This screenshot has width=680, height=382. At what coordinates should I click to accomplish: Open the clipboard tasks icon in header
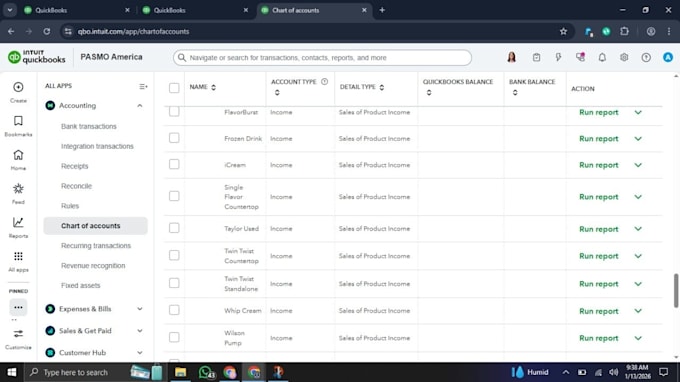click(x=536, y=57)
